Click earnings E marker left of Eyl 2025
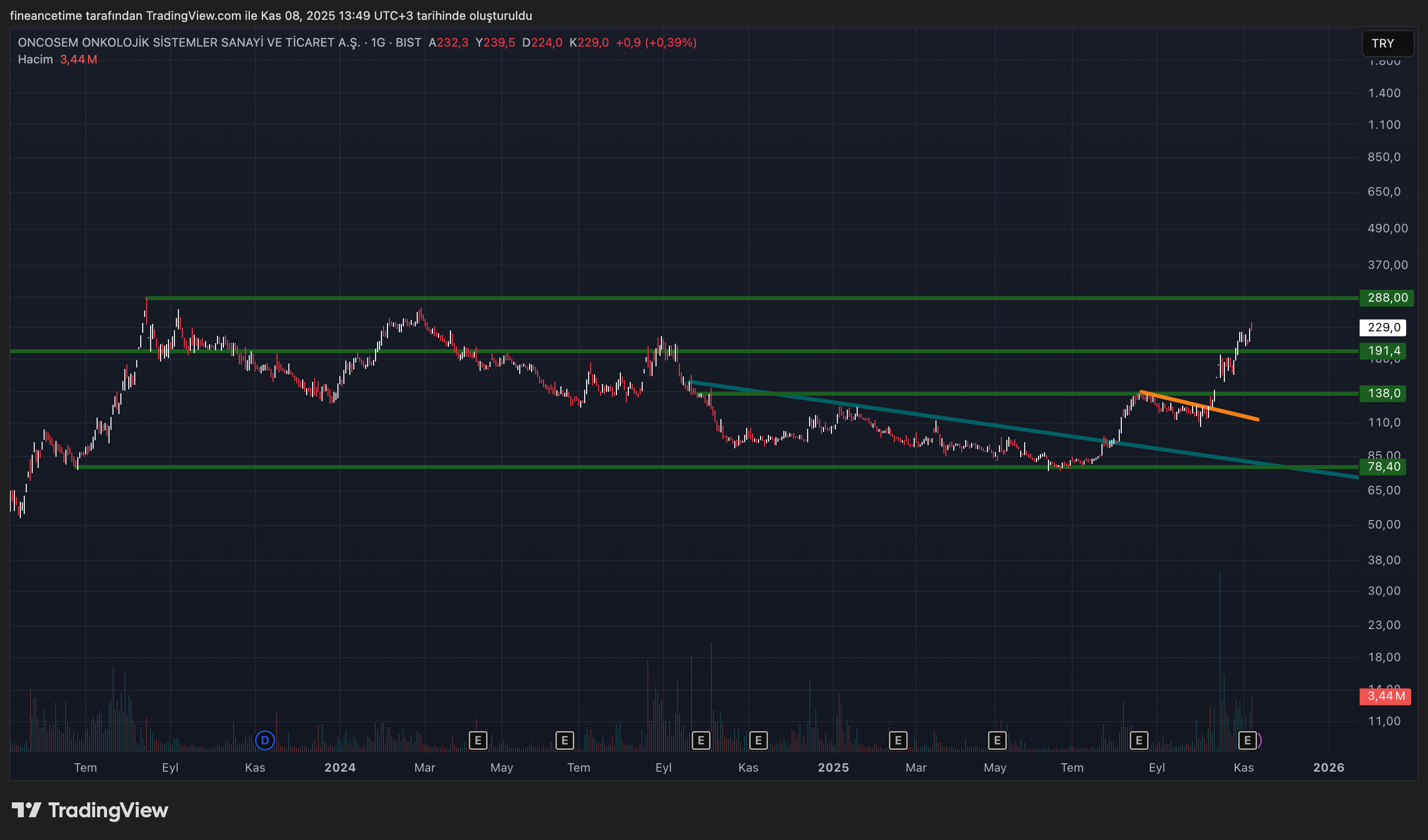 click(x=1139, y=740)
